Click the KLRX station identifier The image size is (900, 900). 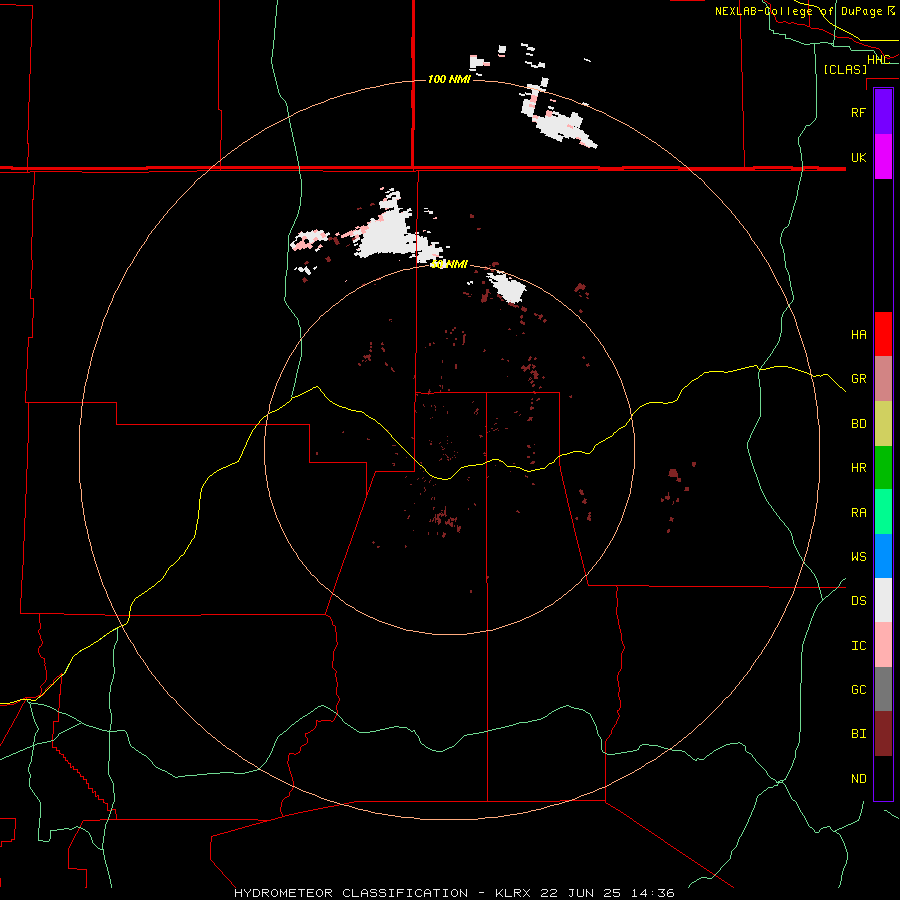513,893
